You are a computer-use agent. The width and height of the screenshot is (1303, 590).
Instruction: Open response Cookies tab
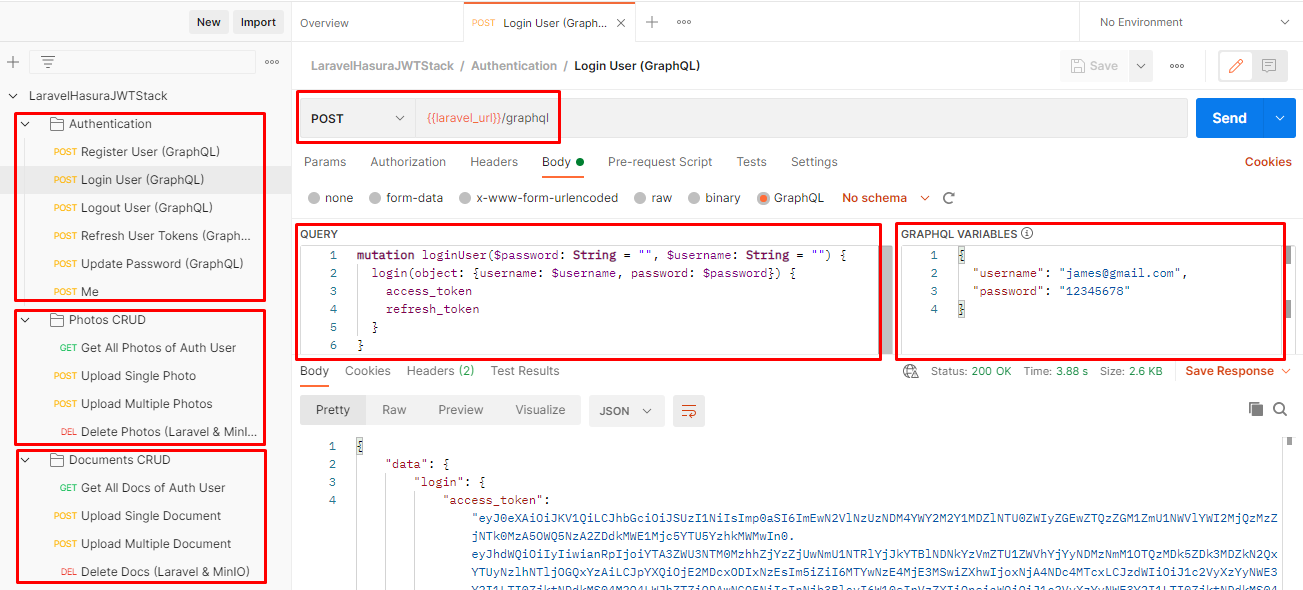[x=368, y=371]
